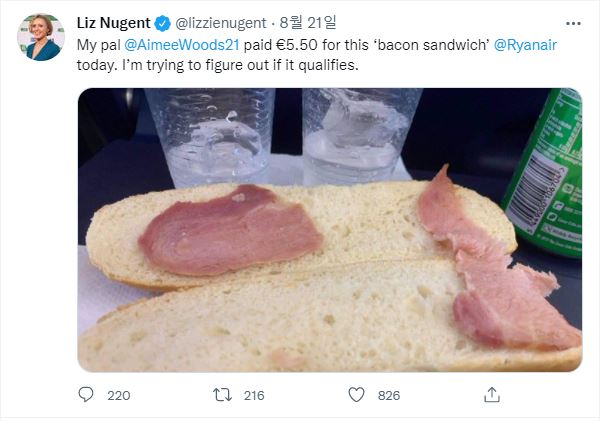Screen dimensions: 601x421
Task: Open the share tweet icon
Action: point(491,395)
